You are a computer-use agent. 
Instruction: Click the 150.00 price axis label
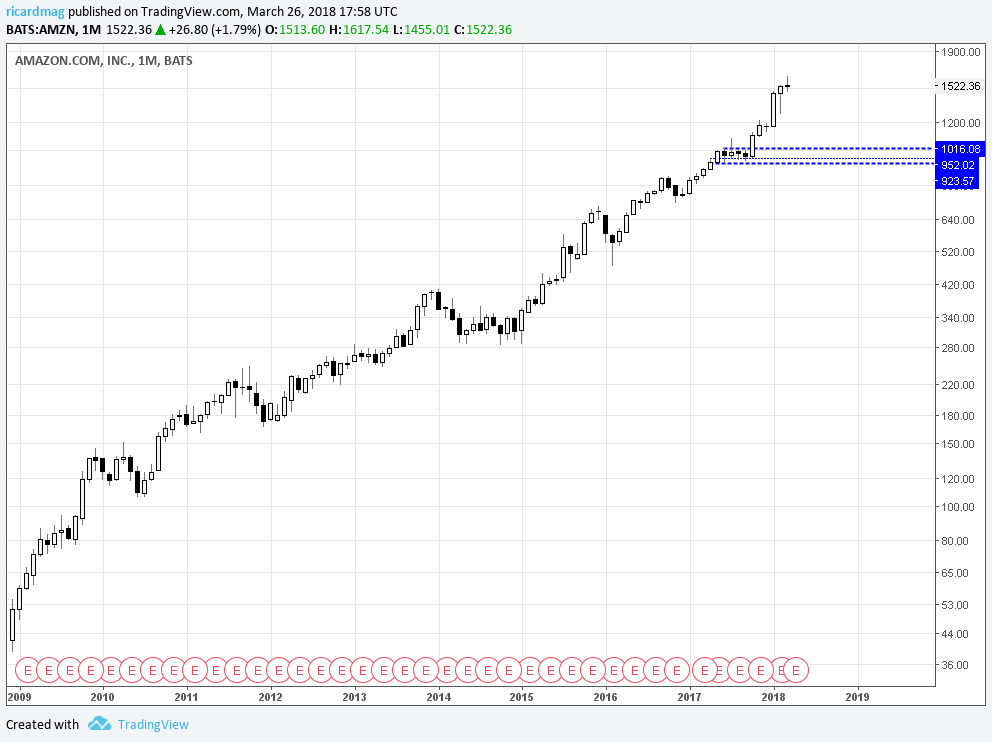(958, 444)
